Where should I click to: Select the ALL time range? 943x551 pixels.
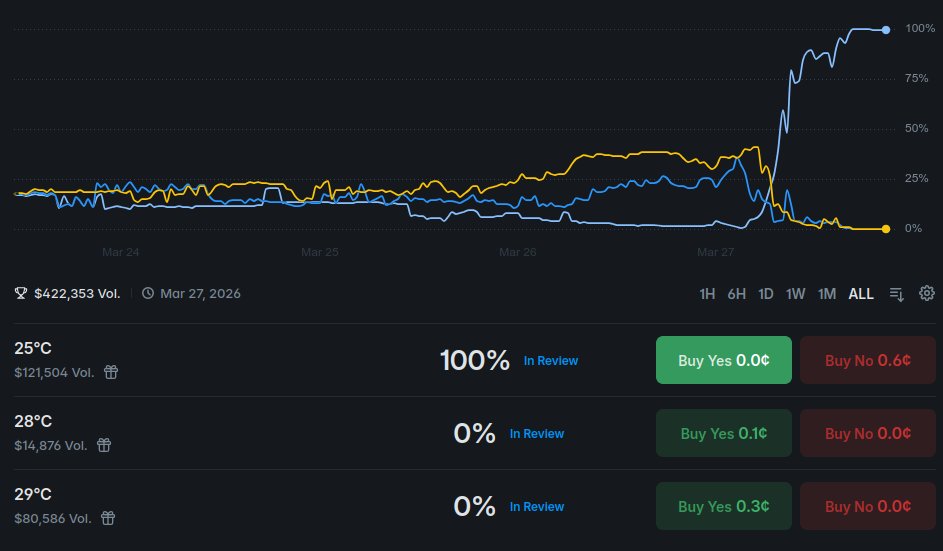point(861,293)
